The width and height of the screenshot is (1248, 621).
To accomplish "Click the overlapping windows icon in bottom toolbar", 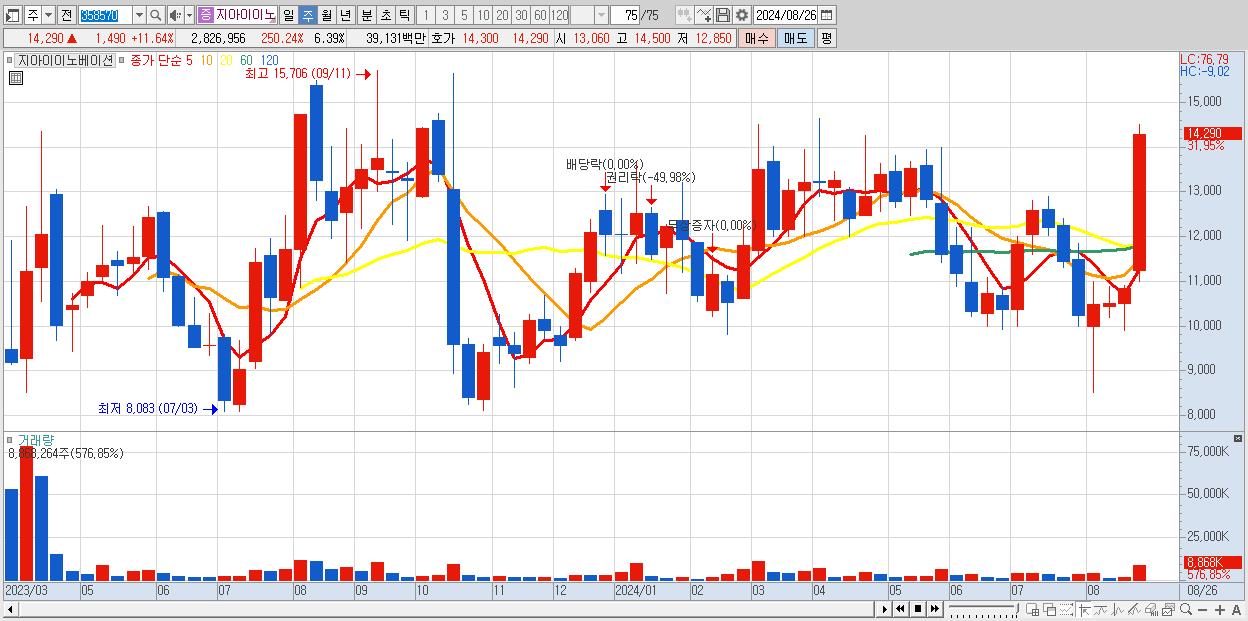I will tap(1049, 609).
